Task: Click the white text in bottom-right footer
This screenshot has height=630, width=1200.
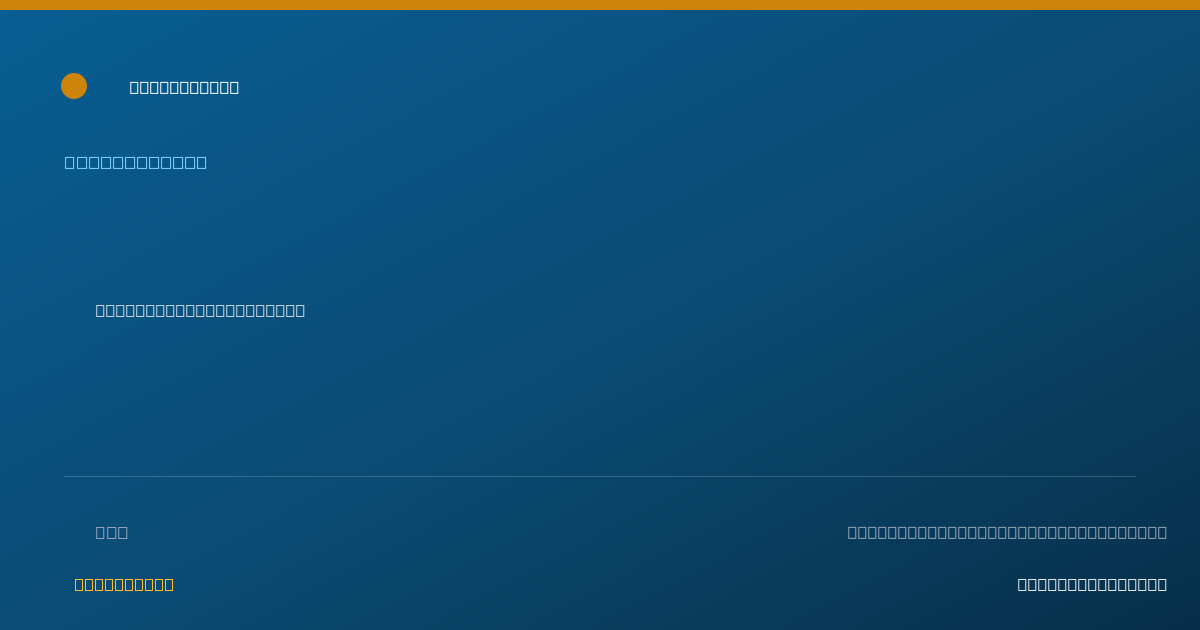Action: coord(1092,584)
